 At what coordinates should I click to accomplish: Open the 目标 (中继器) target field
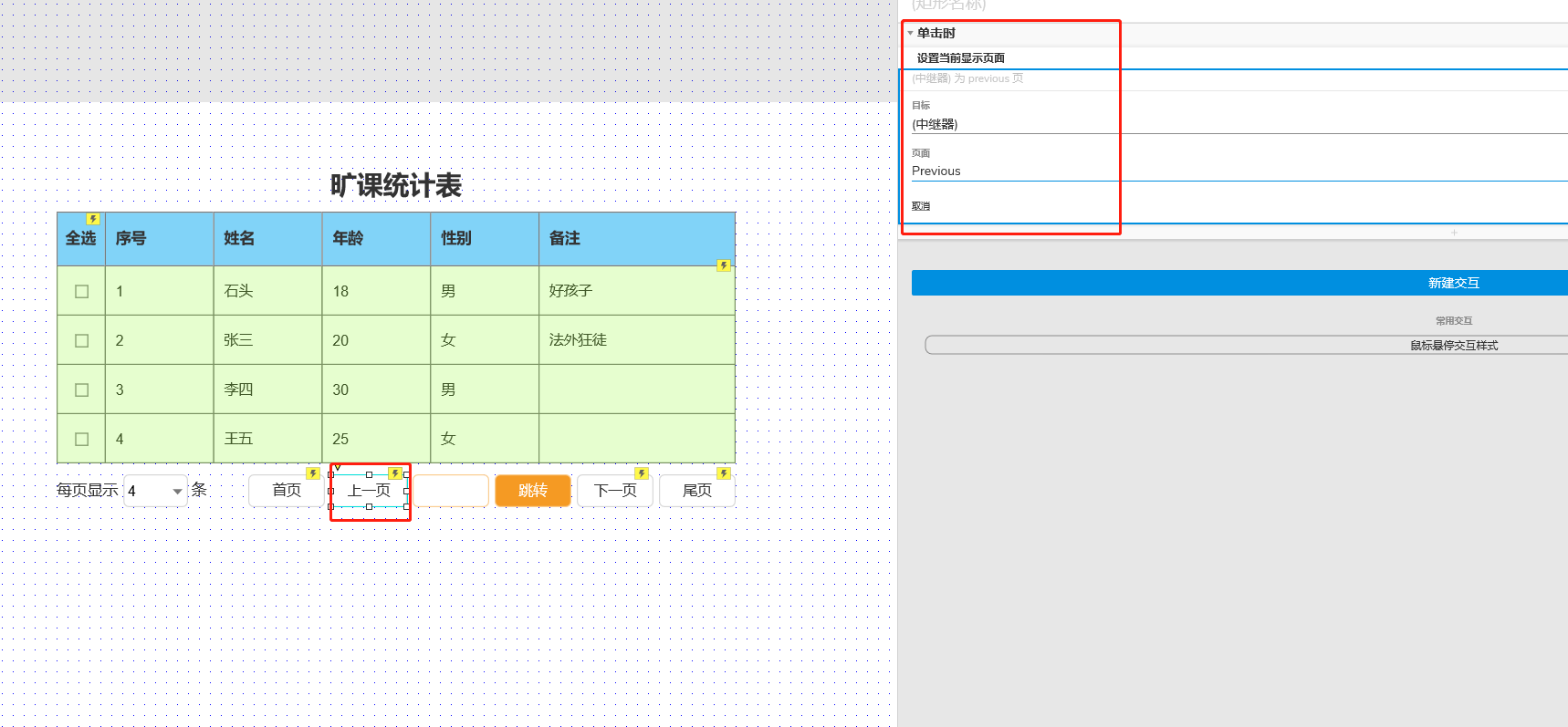pos(1239,124)
